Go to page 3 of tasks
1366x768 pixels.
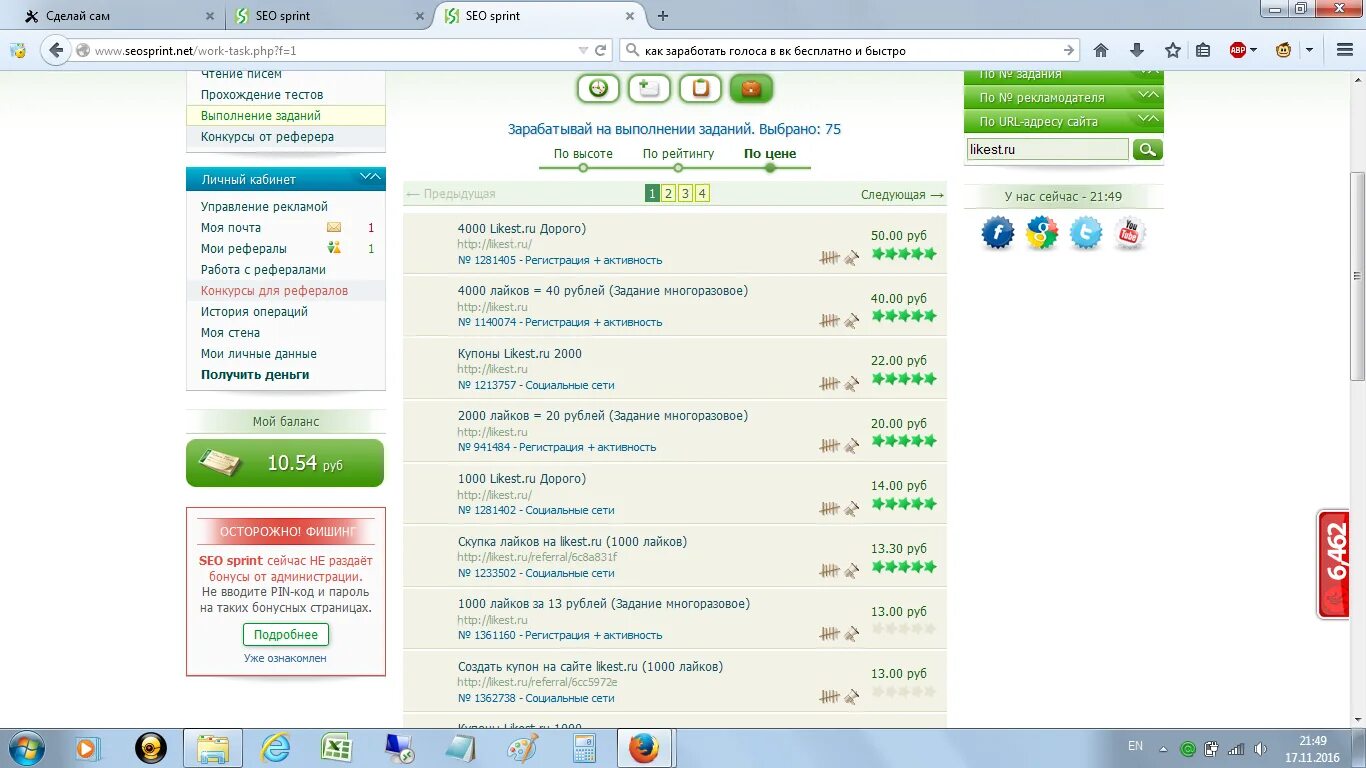pos(686,194)
